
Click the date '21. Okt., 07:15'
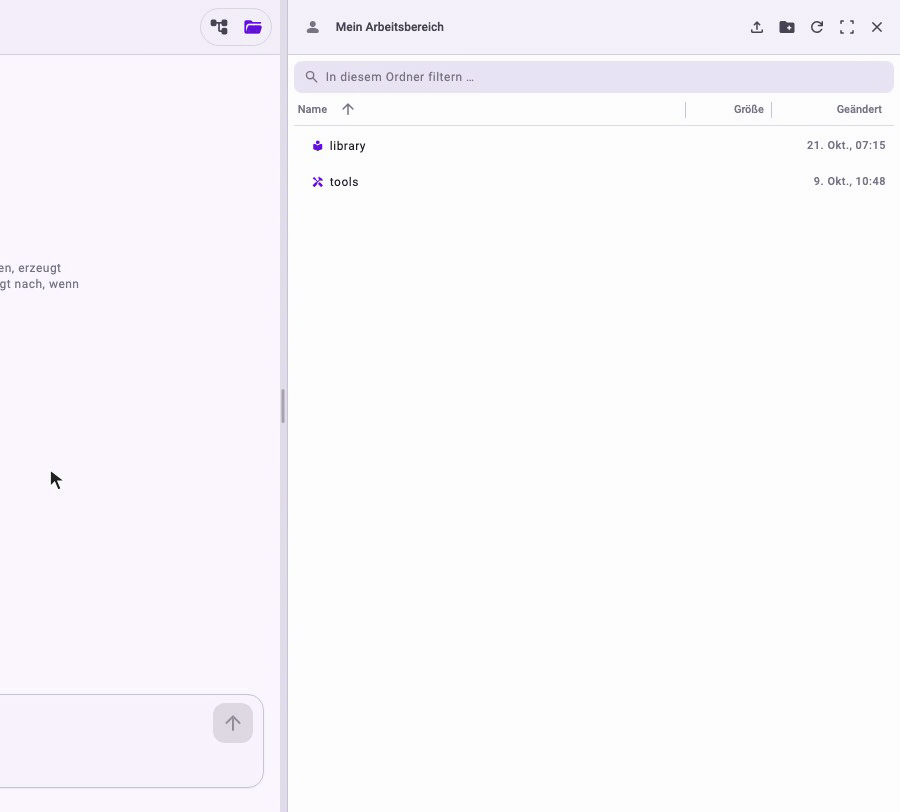click(x=845, y=145)
